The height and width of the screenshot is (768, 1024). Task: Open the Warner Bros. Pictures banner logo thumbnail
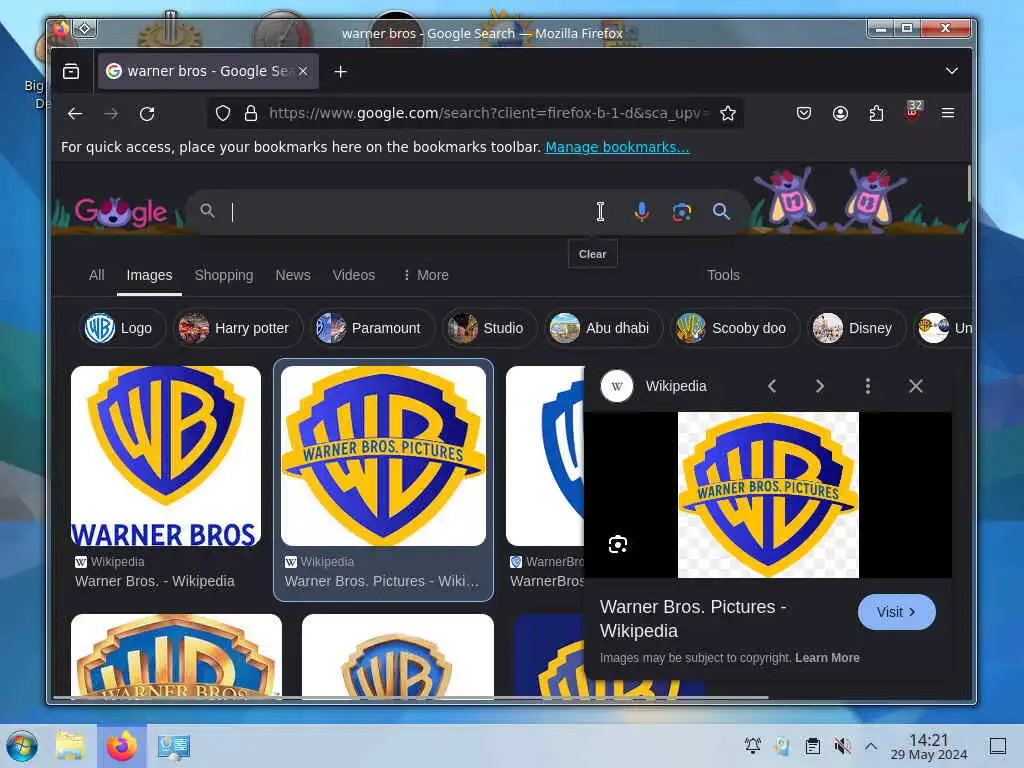383,456
